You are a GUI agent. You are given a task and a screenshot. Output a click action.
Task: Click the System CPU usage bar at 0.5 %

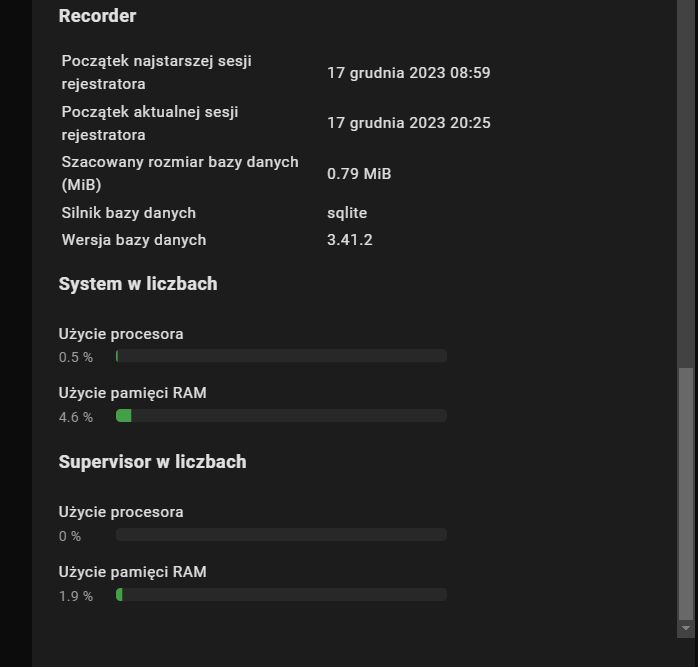(281, 356)
